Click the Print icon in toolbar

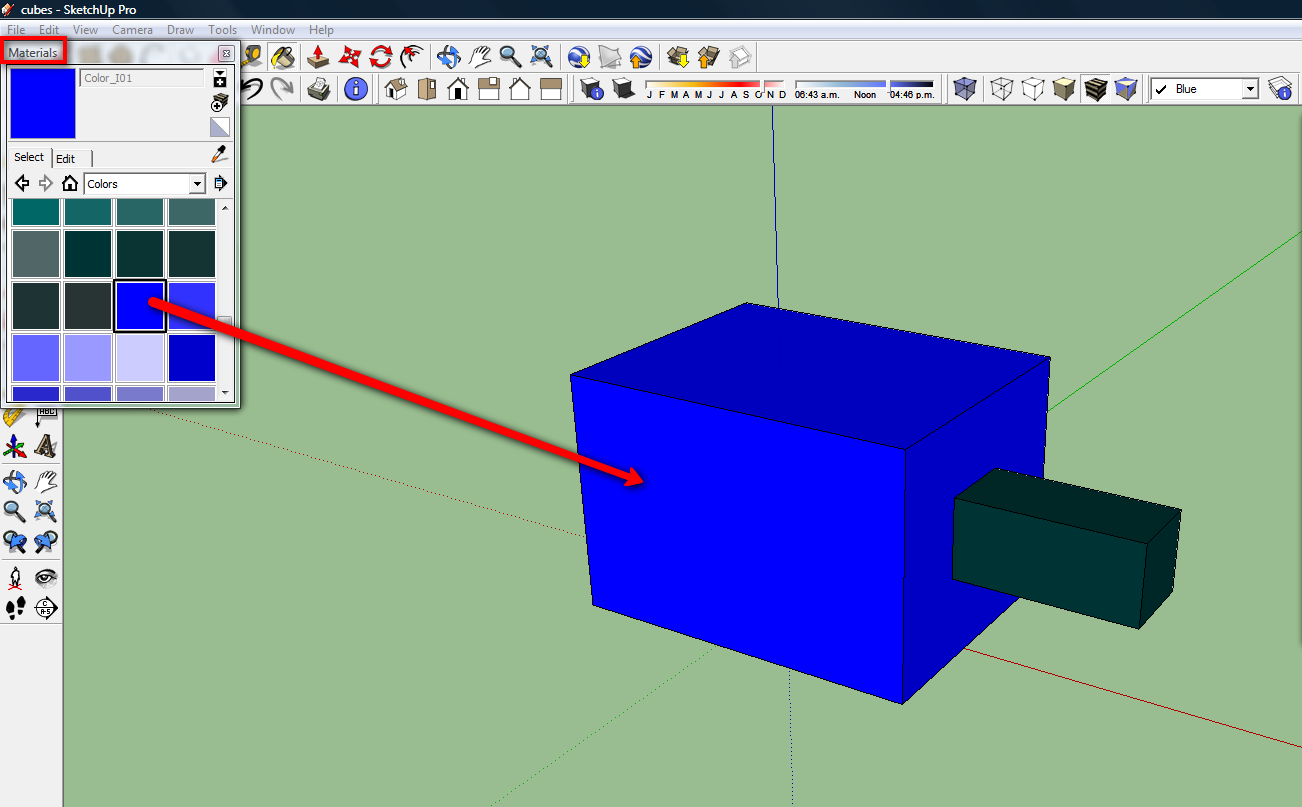pyautogui.click(x=319, y=89)
